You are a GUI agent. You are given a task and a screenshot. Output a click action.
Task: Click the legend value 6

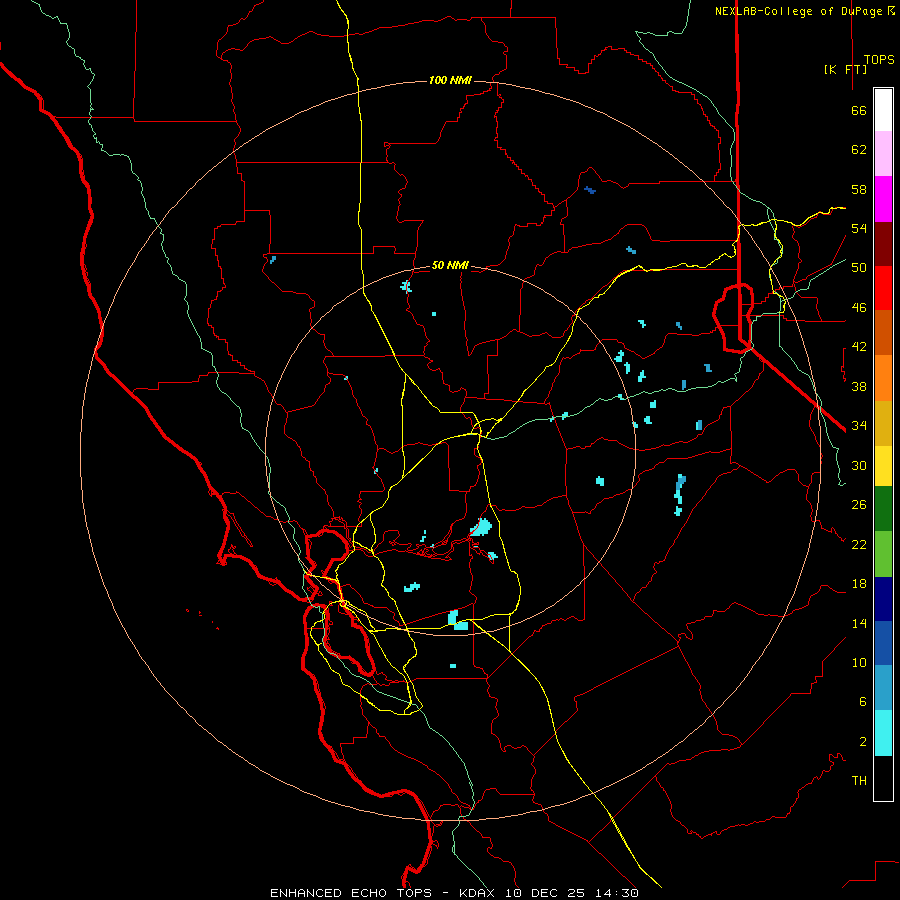(862, 701)
